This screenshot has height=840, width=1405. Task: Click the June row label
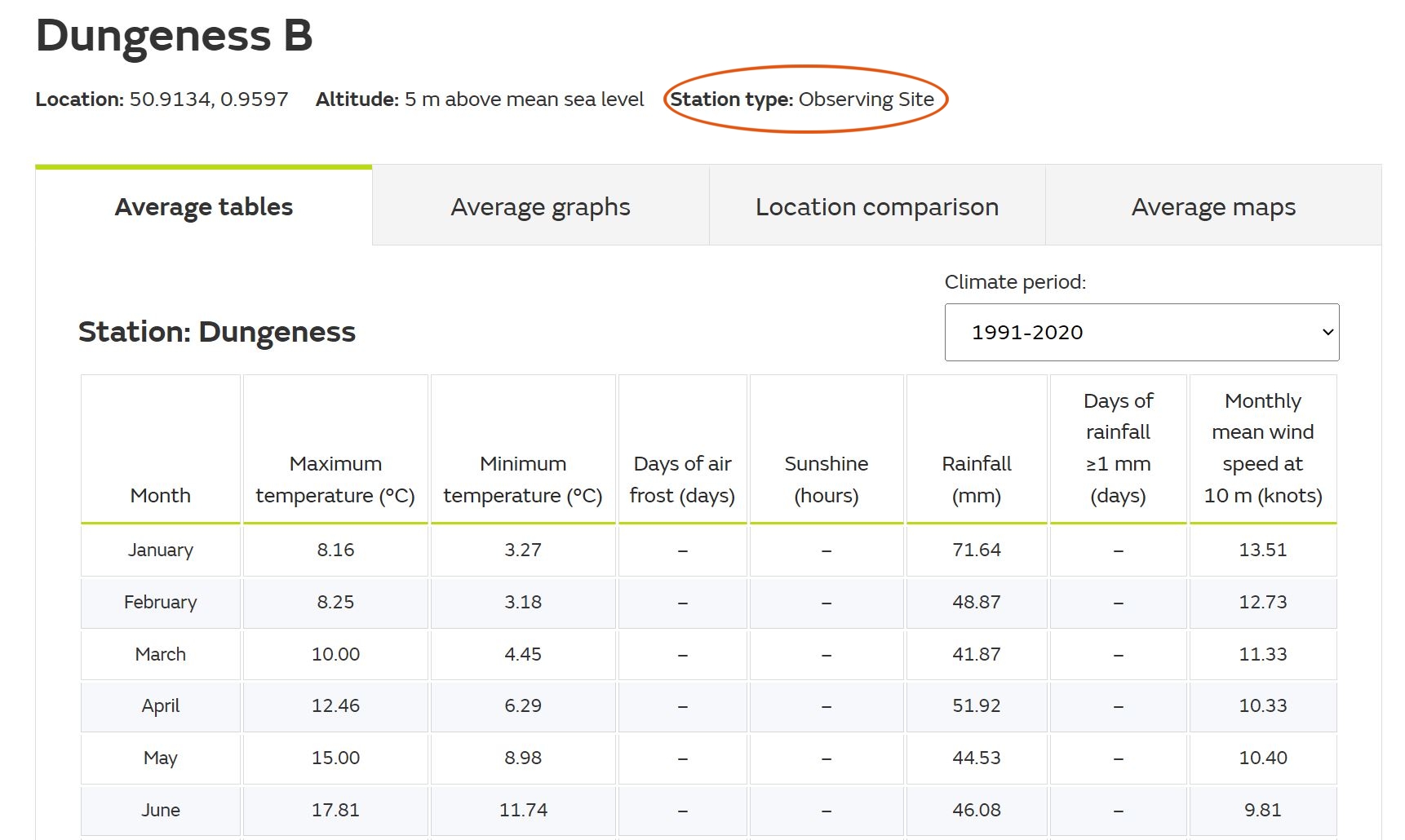161,810
